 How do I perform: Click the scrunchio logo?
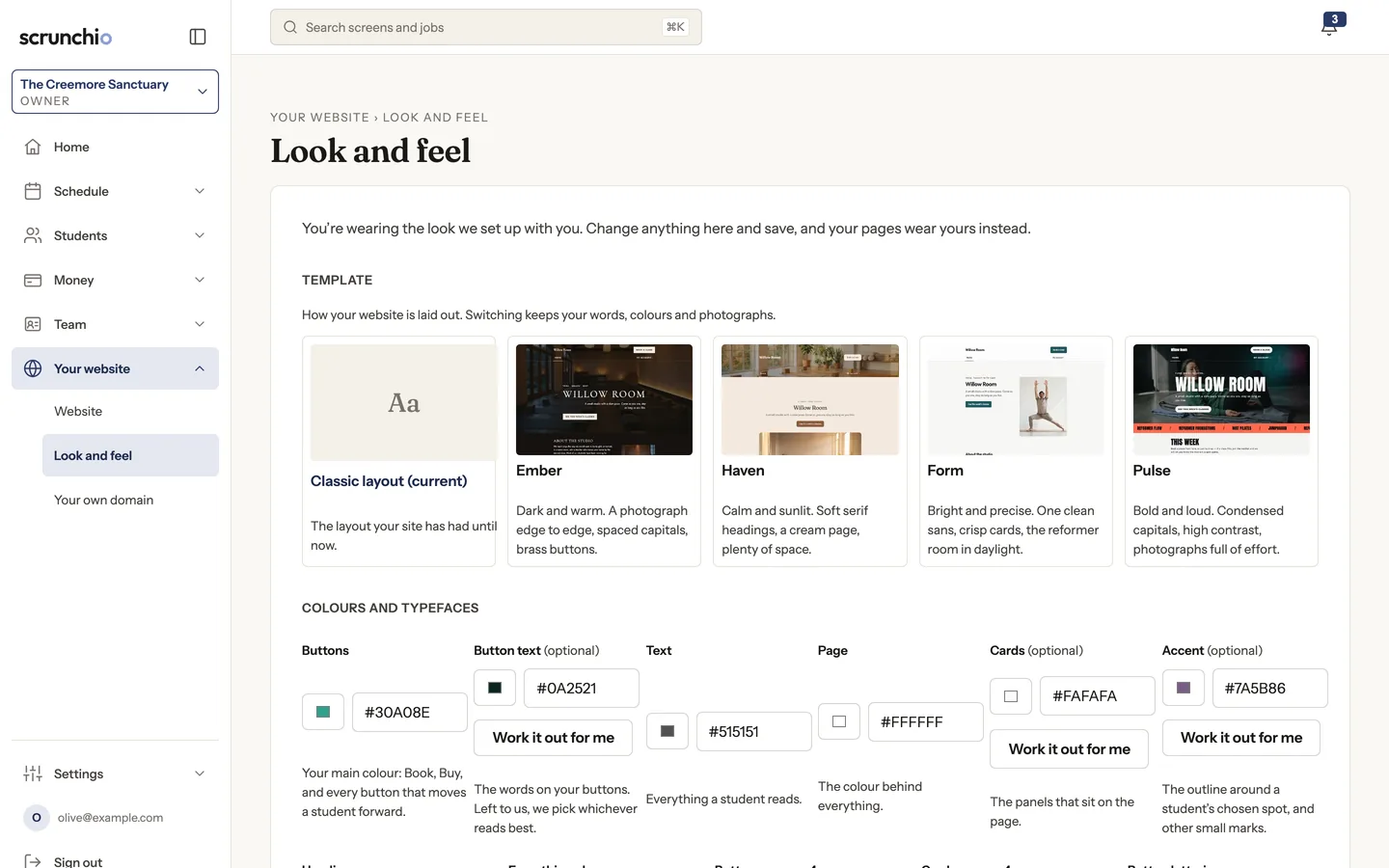[x=66, y=37]
